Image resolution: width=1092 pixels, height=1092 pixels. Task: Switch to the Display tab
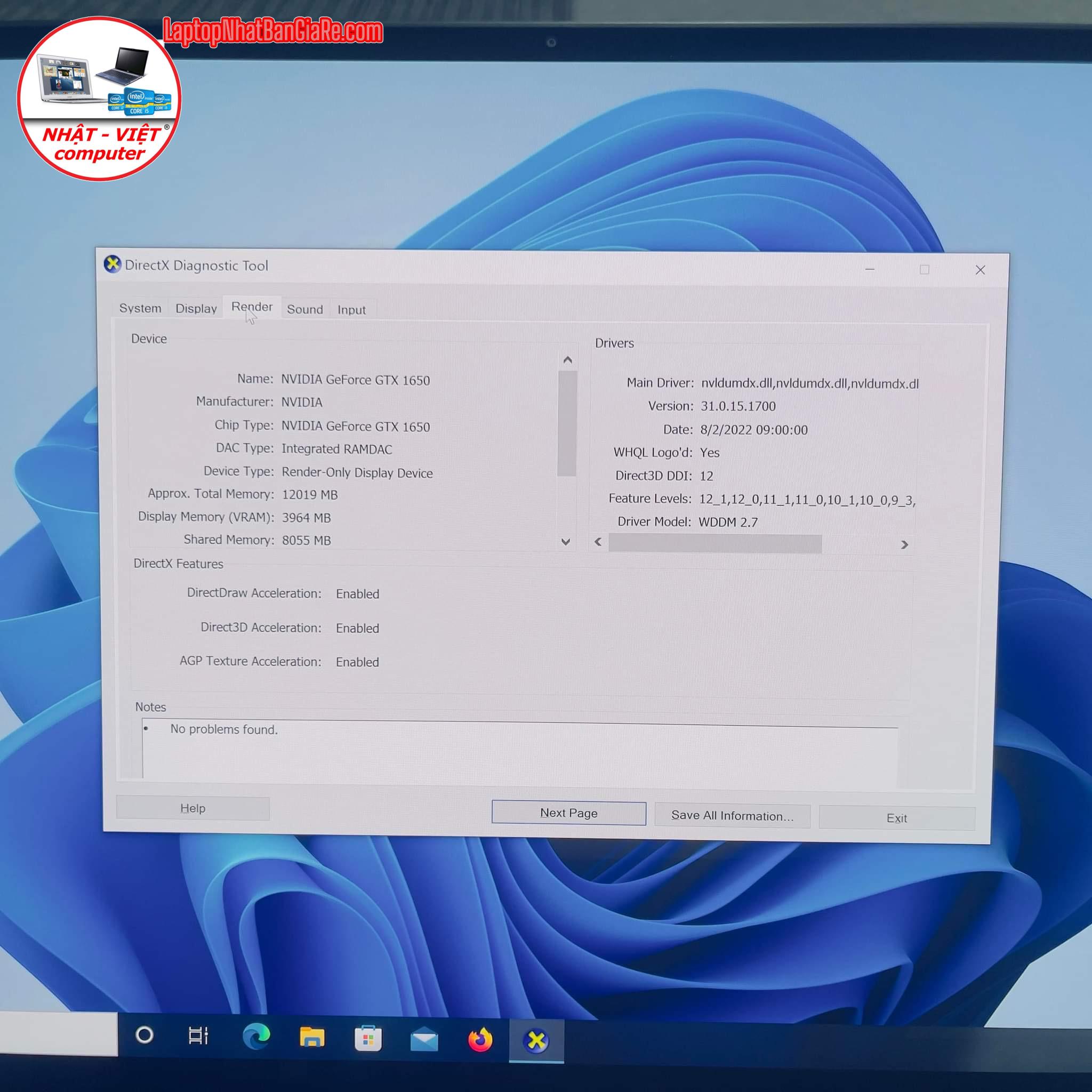coord(196,309)
